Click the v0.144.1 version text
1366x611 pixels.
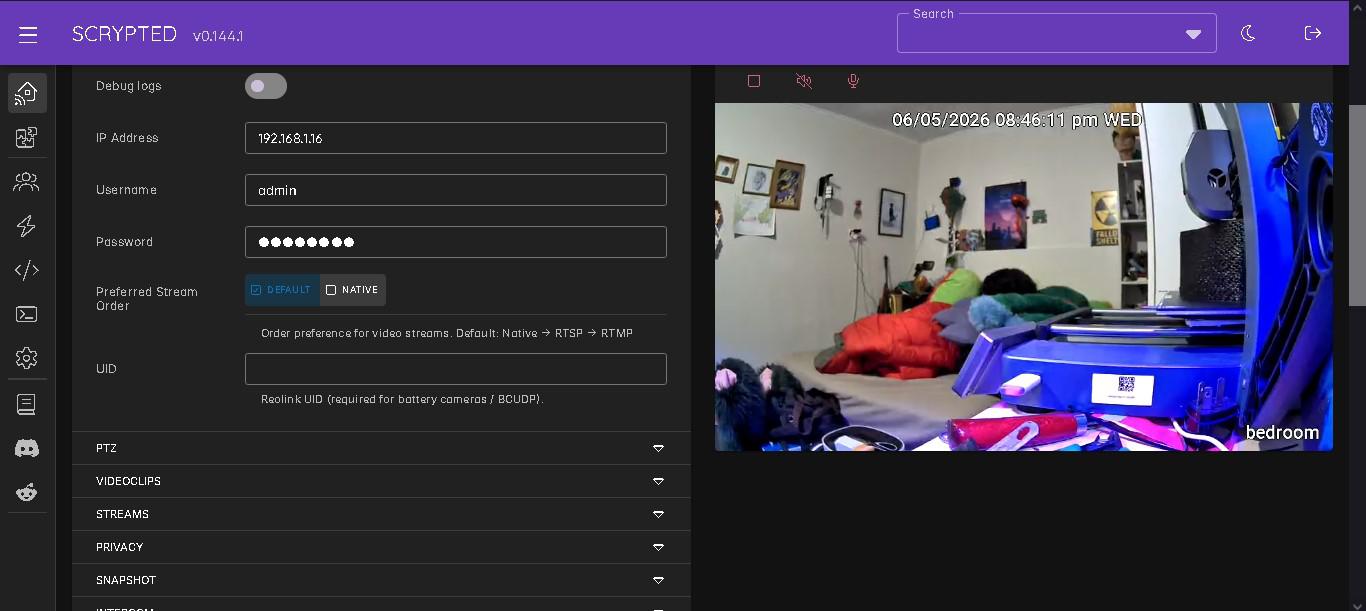[218, 36]
